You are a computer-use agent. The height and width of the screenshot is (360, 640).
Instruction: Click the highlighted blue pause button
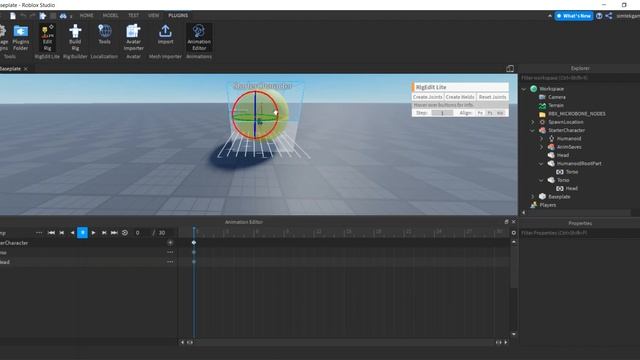pos(82,233)
